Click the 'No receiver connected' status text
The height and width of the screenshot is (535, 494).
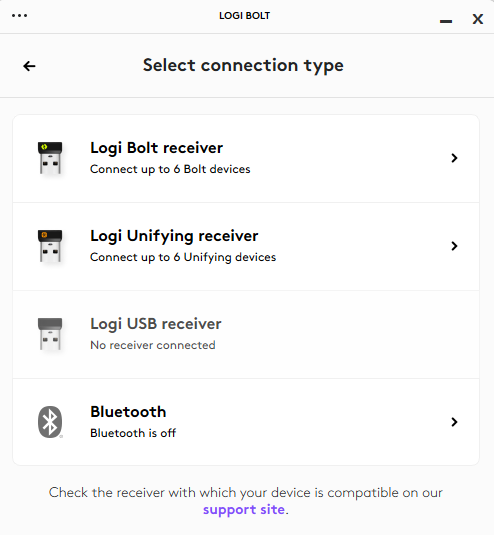click(153, 345)
